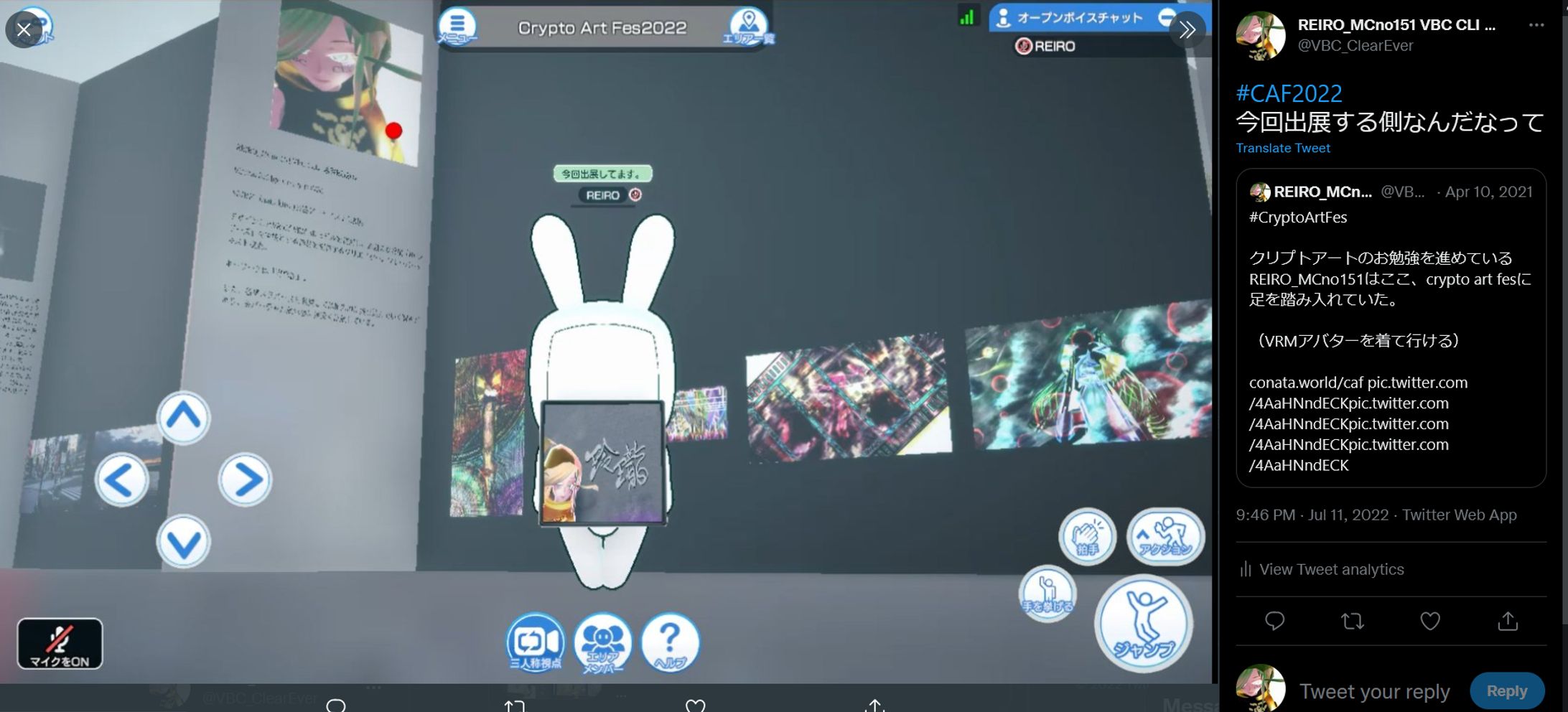
Task: Open the action (アクション) emote button
Action: click(x=1165, y=537)
